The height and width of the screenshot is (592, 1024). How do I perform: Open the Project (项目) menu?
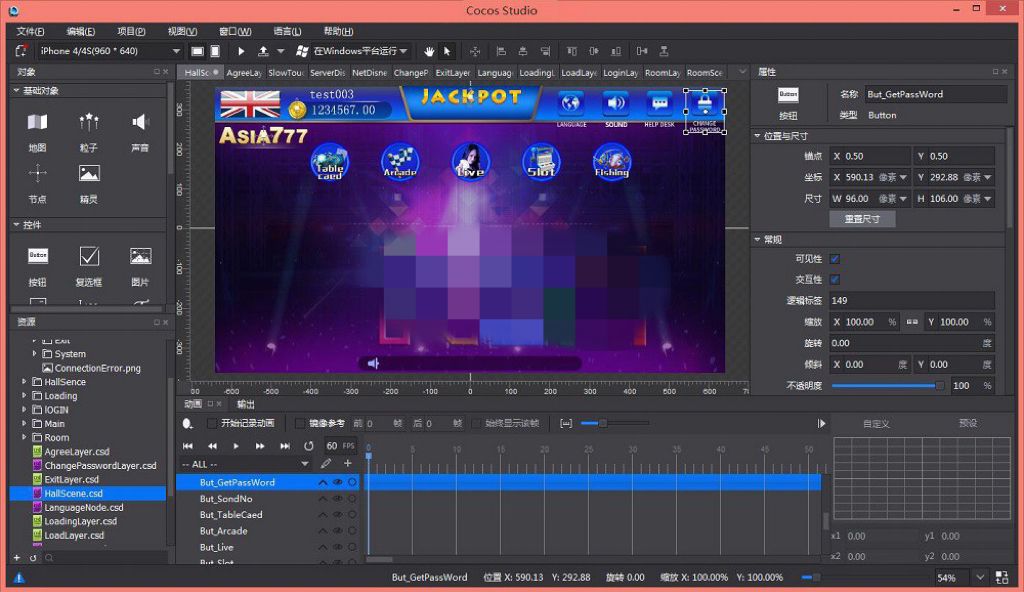(131, 31)
